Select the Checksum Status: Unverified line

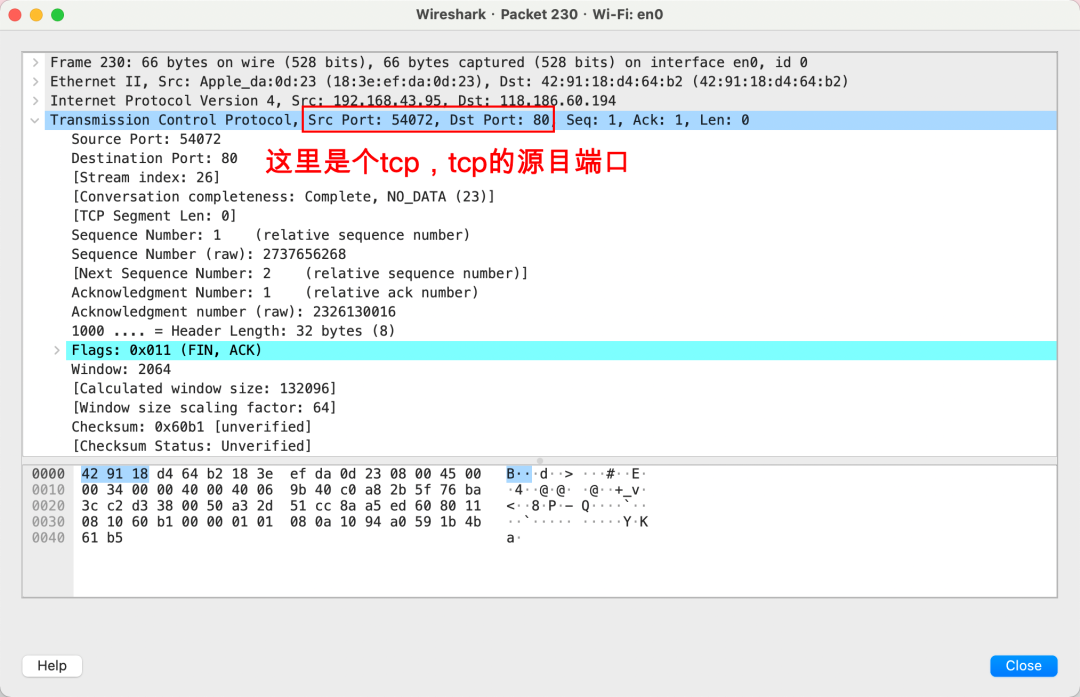(x=191, y=446)
